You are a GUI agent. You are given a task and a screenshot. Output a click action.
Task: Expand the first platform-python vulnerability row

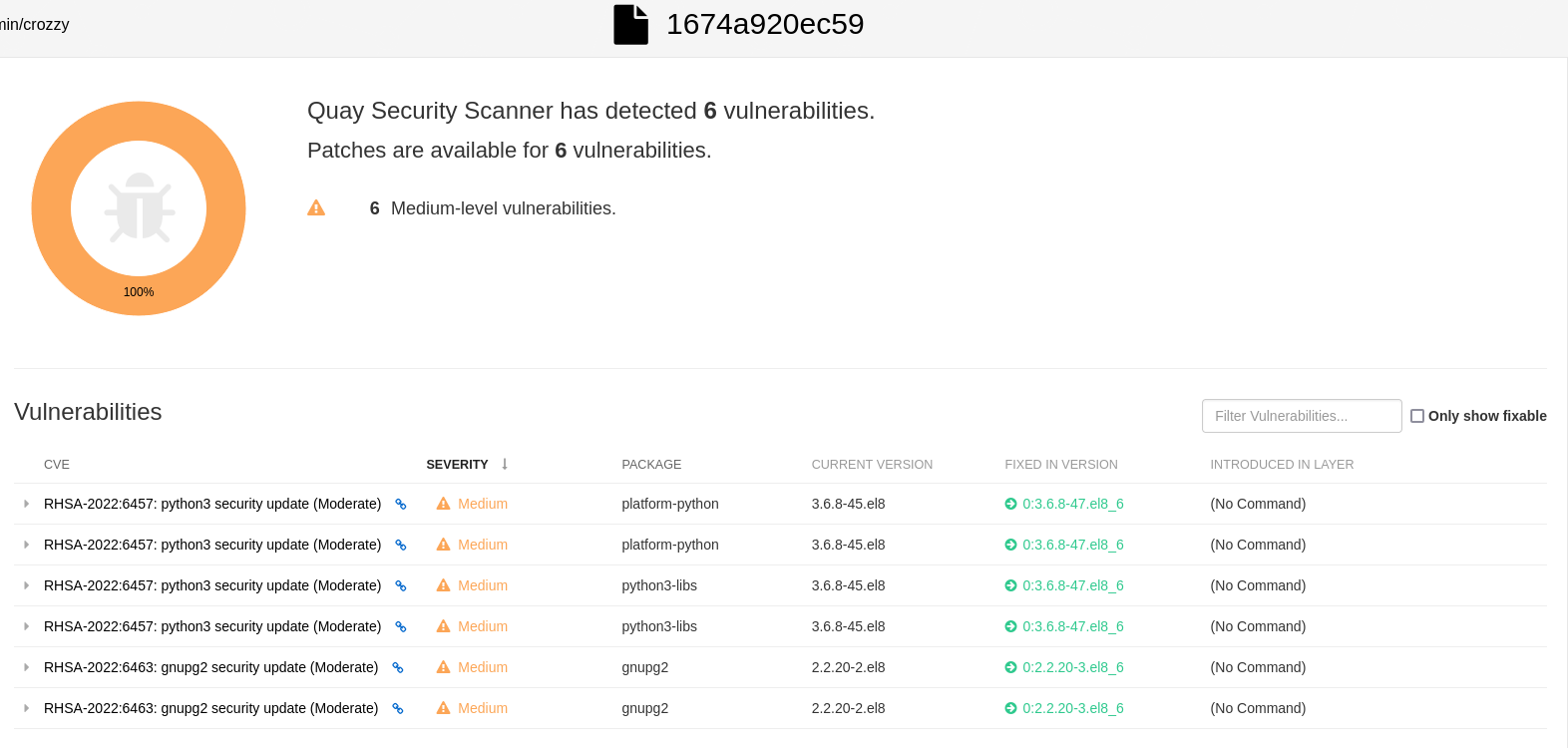coord(27,504)
